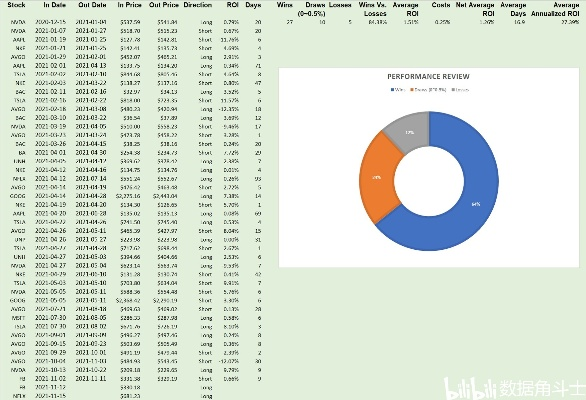Click the Average Annualized ROI header
The height and width of the screenshot is (400, 586).
[x=555, y=9]
